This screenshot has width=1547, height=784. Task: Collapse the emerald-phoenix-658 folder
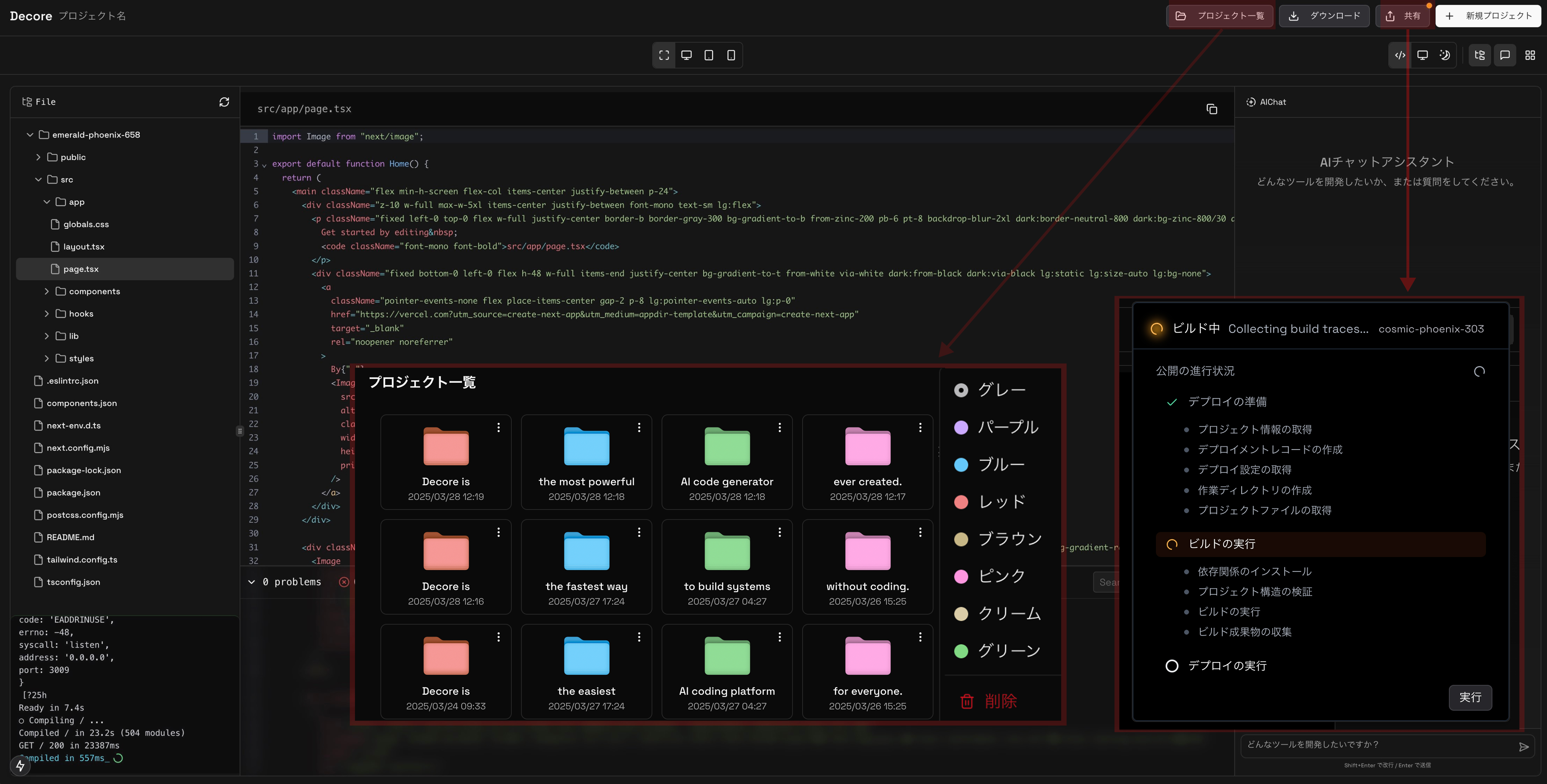click(30, 135)
